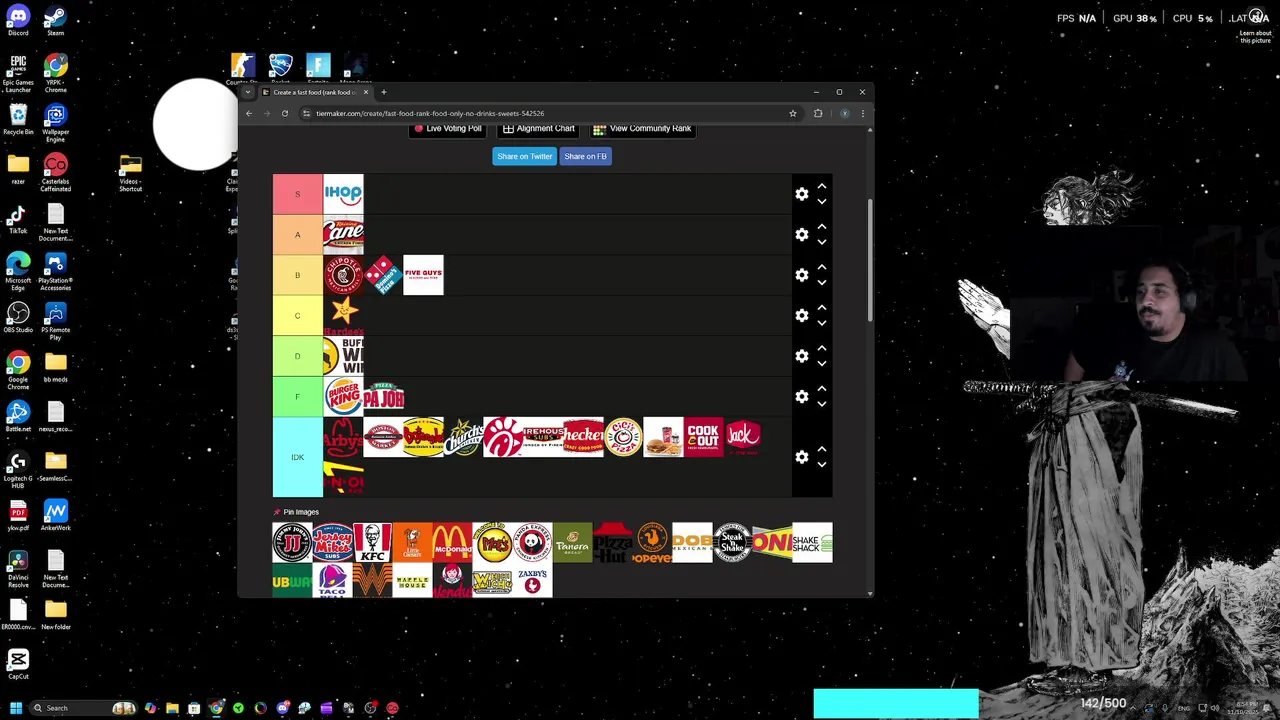Open settings gear for IDK tier row
1280x720 pixels.
tap(801, 457)
